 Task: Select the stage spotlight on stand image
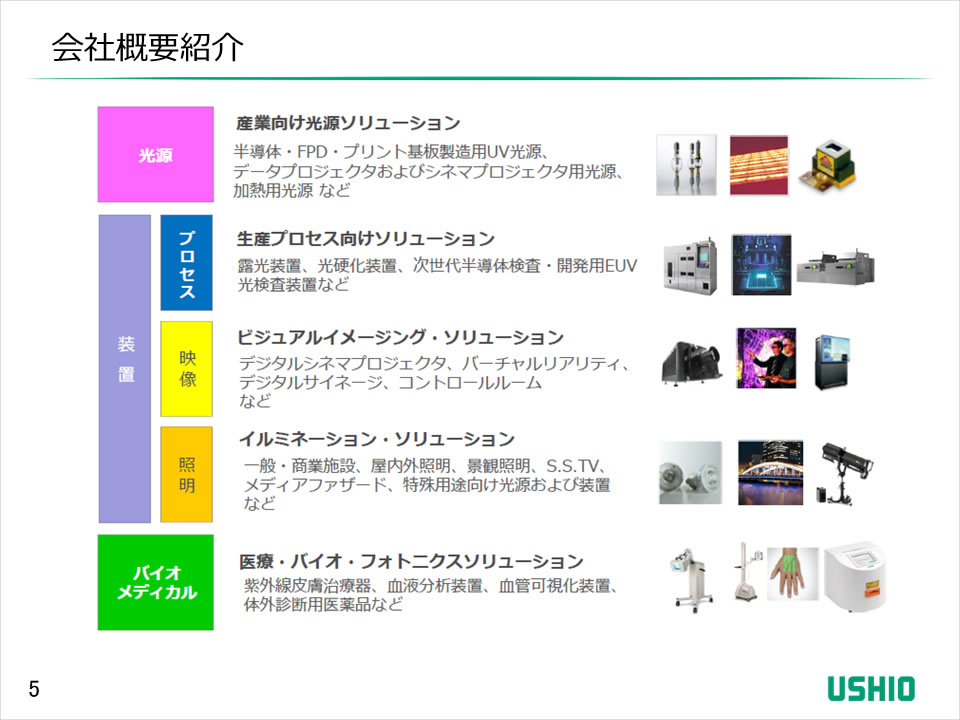tap(844, 472)
